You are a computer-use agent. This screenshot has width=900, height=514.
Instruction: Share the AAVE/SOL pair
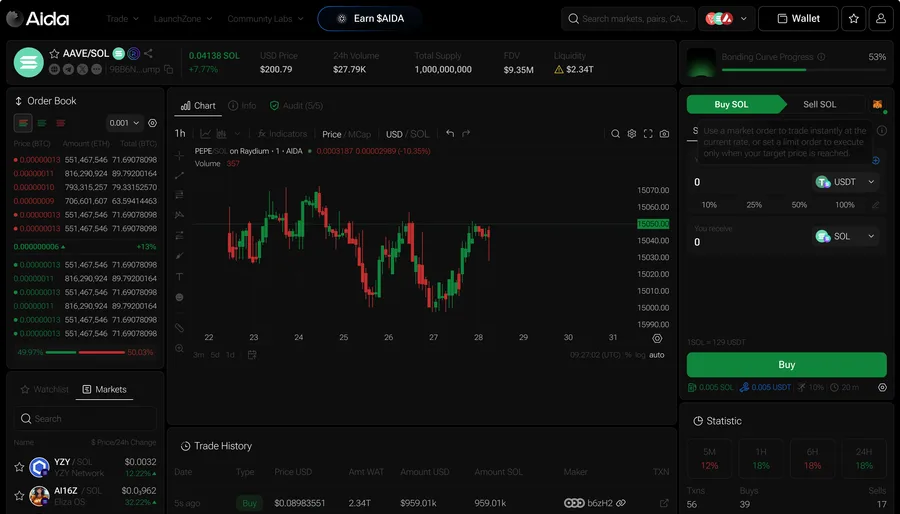[x=149, y=53]
